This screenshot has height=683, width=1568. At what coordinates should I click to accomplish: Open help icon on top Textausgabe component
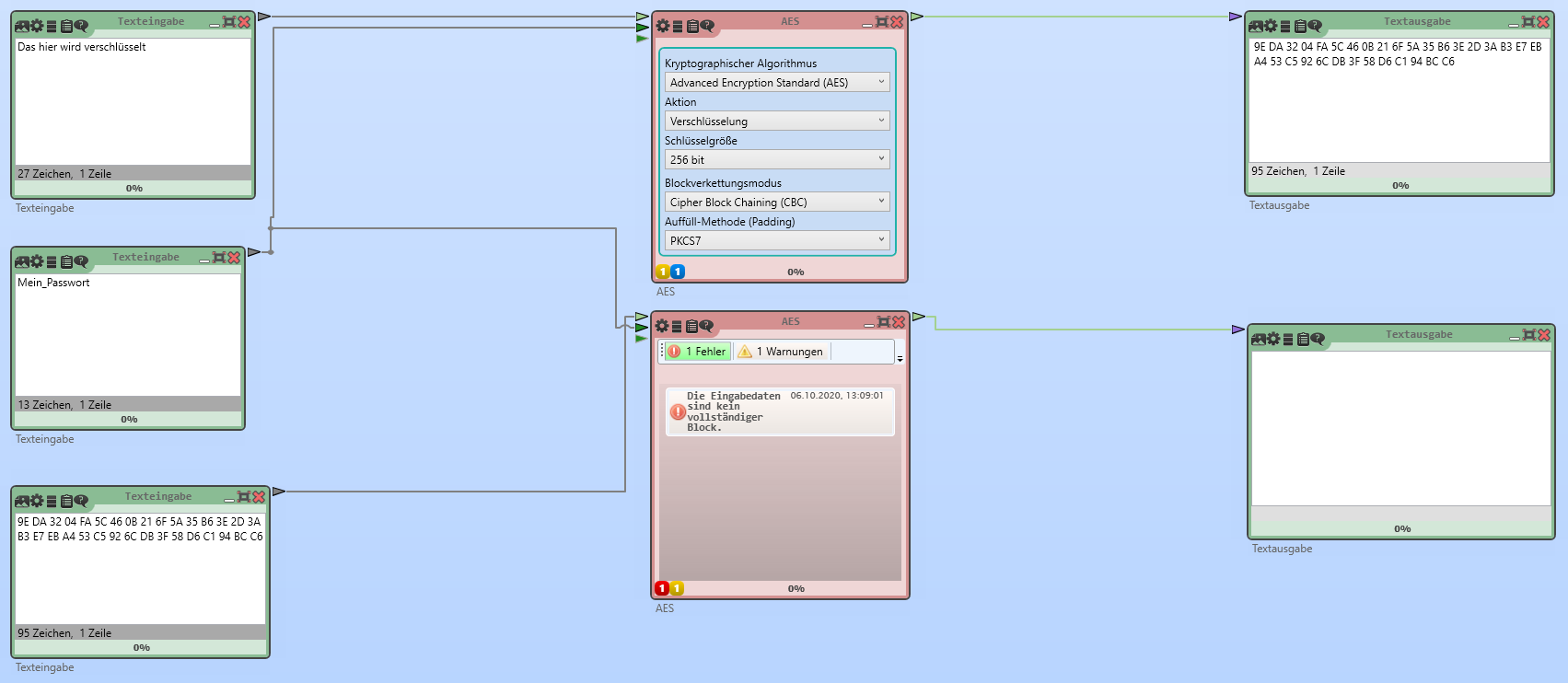(1315, 26)
